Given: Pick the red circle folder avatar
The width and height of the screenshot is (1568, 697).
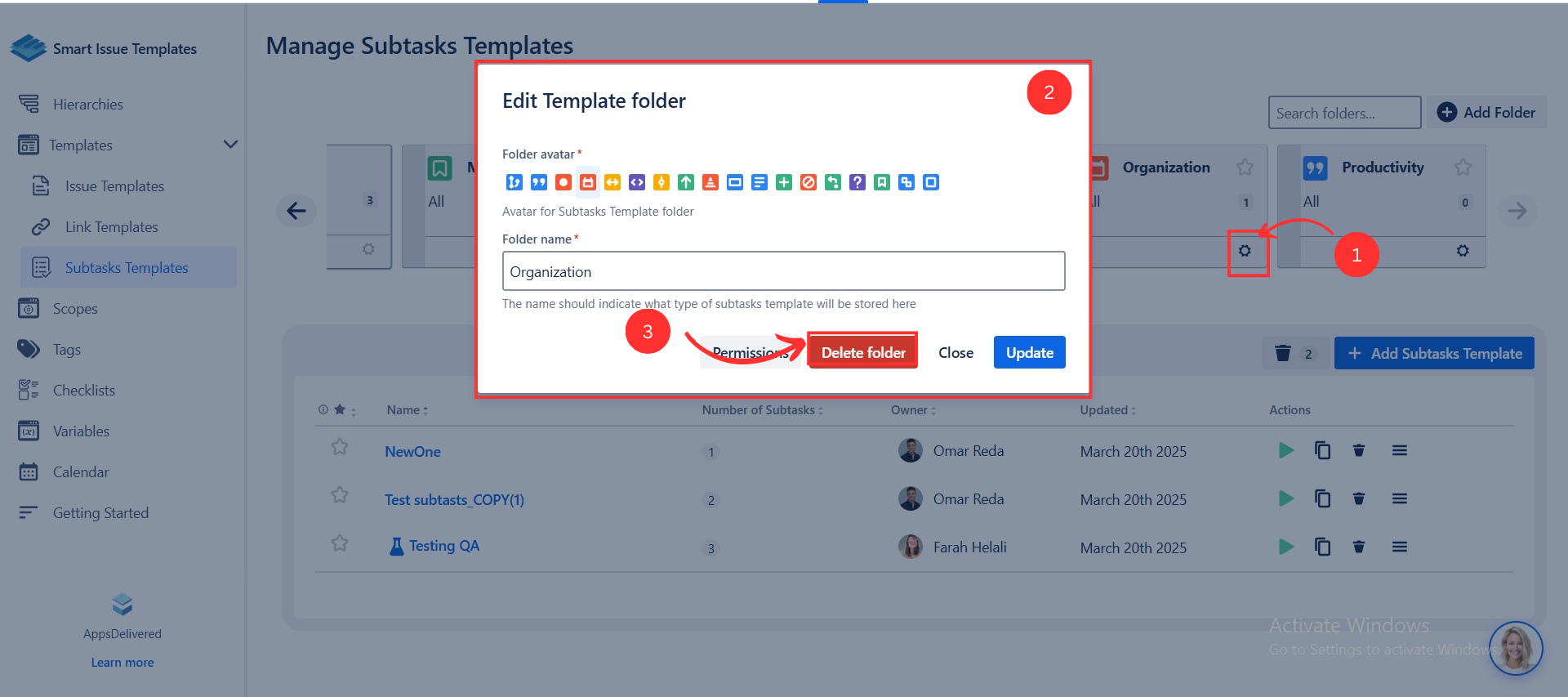Looking at the screenshot, I should click(563, 182).
